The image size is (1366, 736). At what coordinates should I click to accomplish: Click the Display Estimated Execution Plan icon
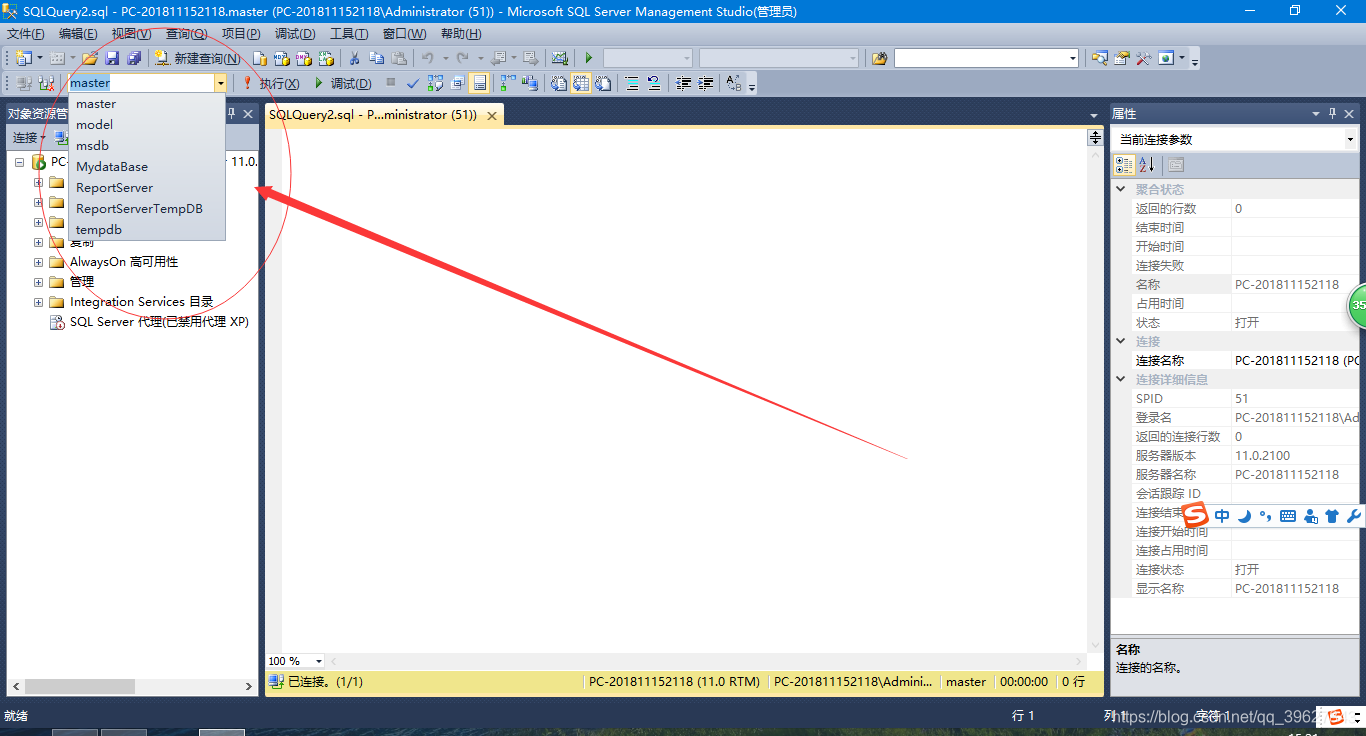tap(435, 83)
